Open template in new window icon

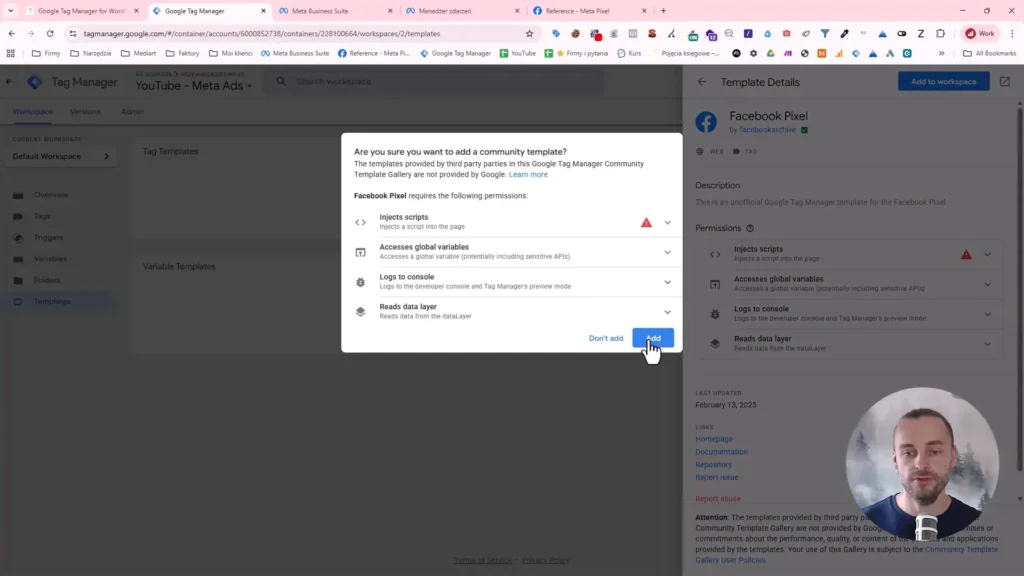coord(1004,82)
